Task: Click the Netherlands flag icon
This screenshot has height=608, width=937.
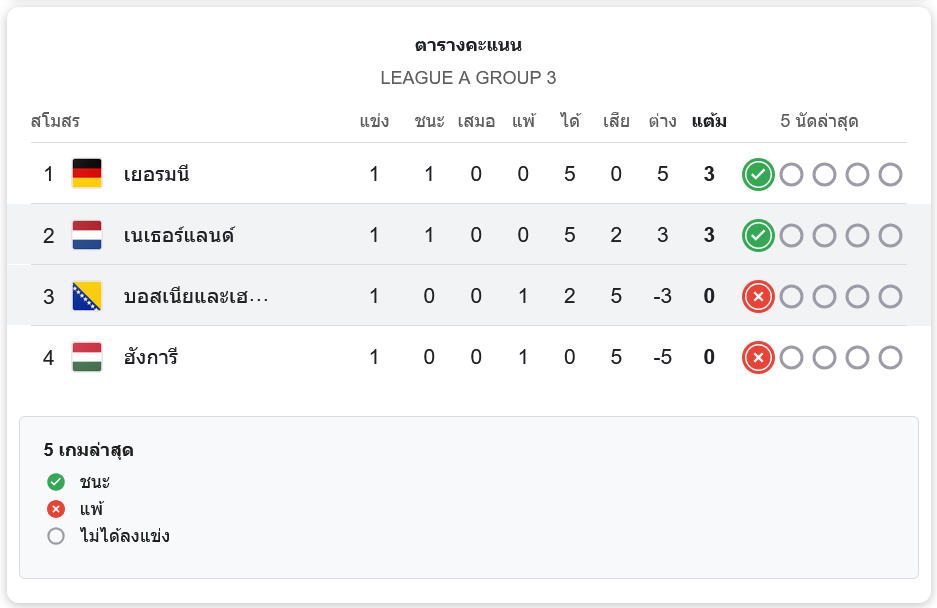Action: (87, 235)
